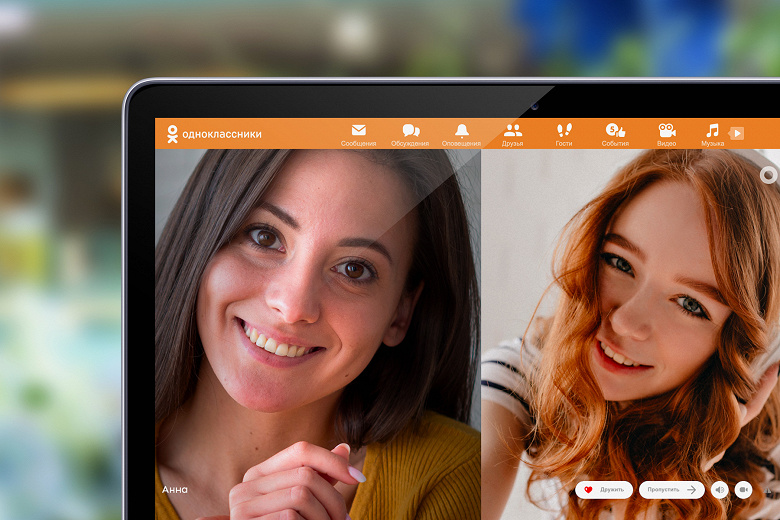Select the red-haired woman's video feed
The image size is (780, 520).
tap(630, 334)
